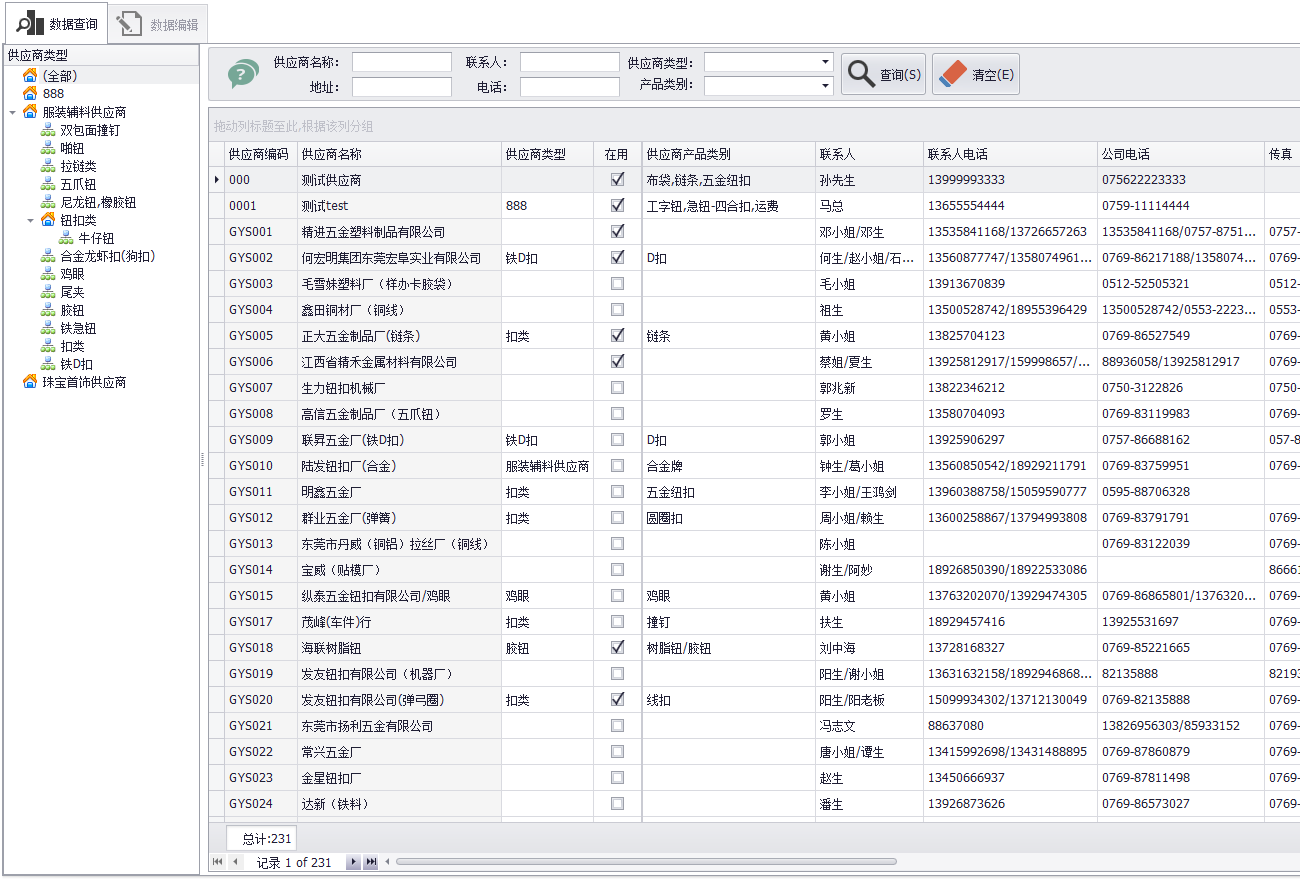Toggle 在用 checkbox for 测试test
Viewport: 1300px width, 882px height.
coord(617,206)
